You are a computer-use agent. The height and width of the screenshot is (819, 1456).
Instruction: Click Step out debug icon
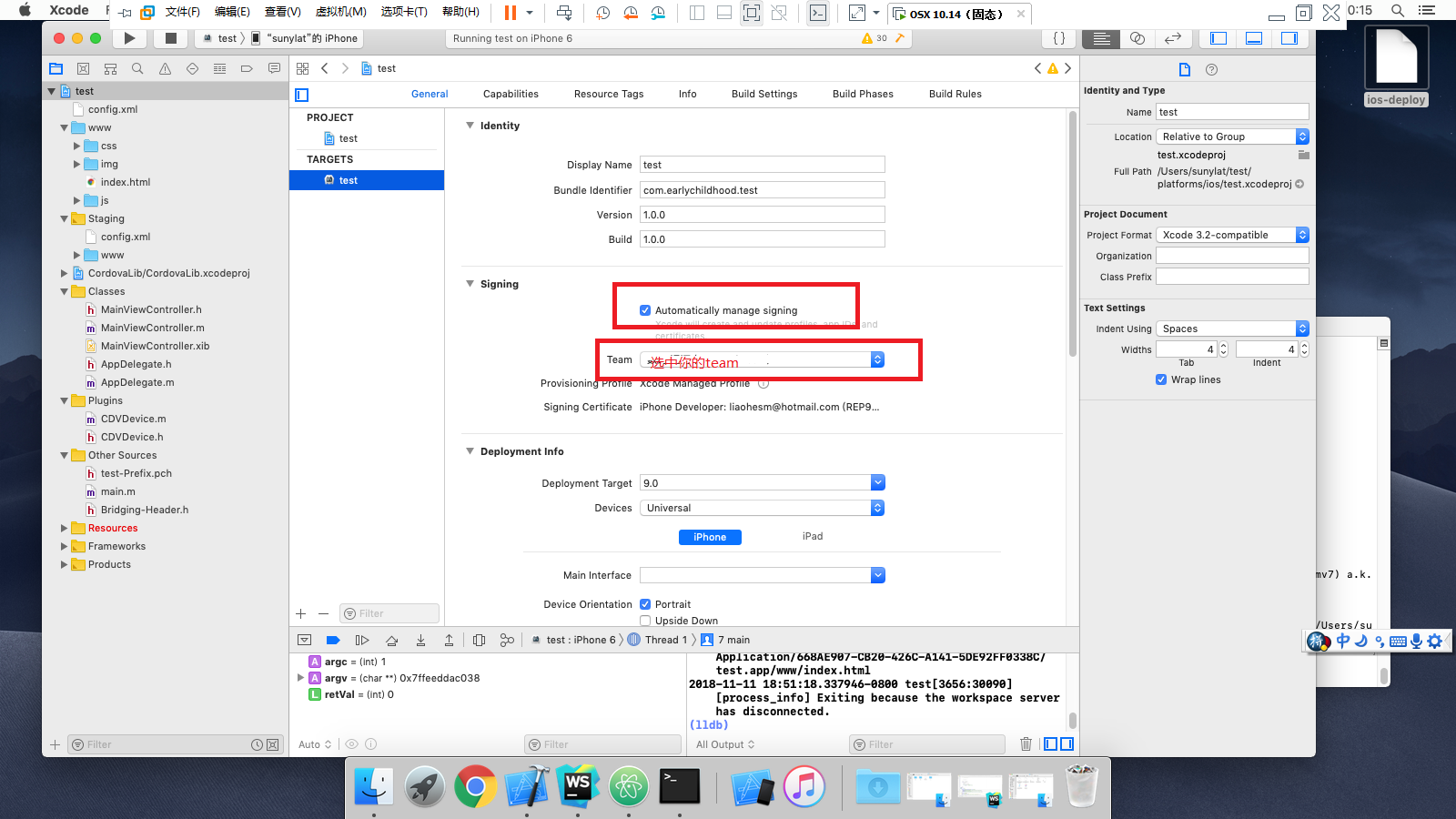pos(449,640)
